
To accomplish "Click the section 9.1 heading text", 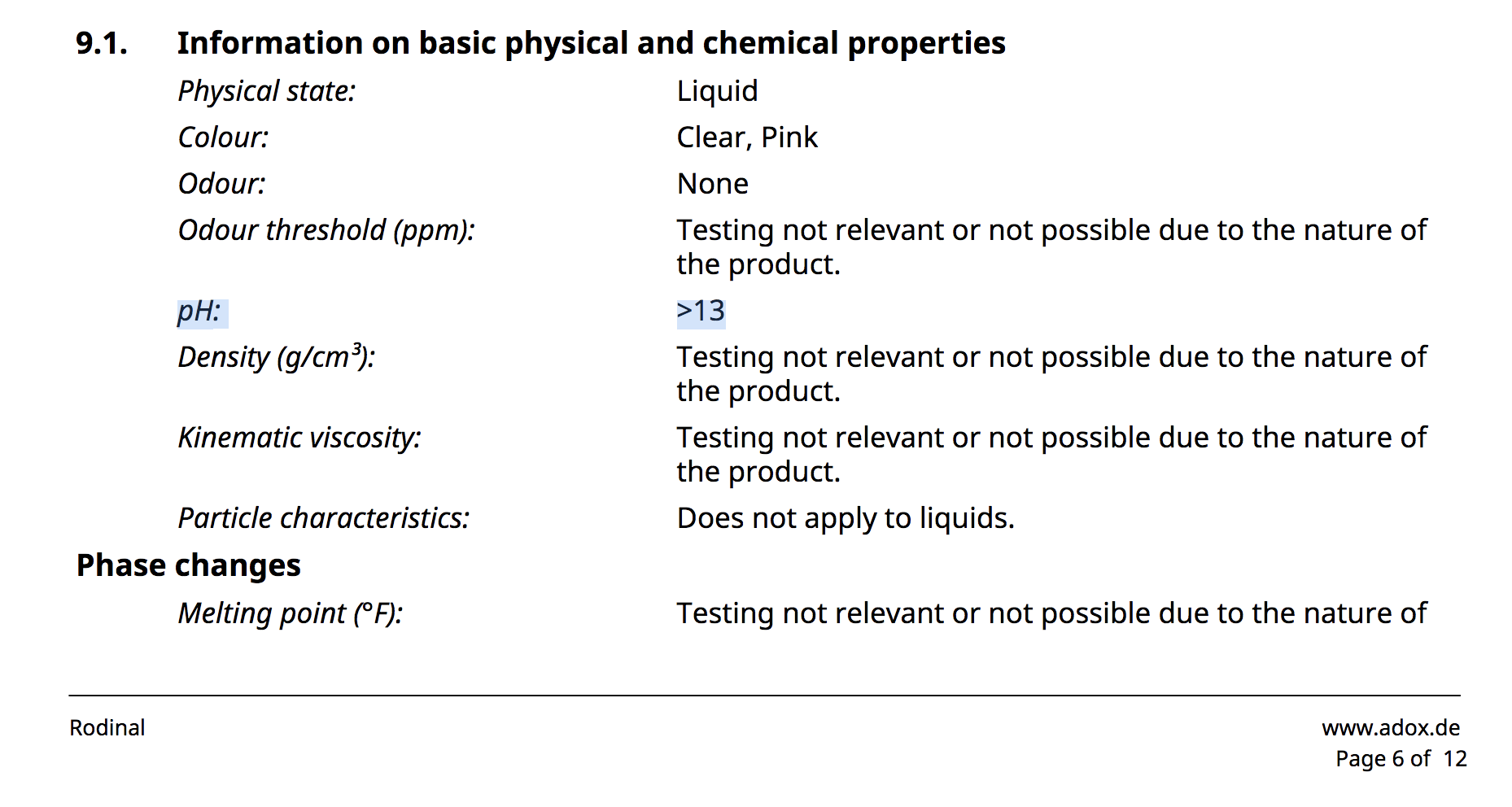I will click(591, 43).
